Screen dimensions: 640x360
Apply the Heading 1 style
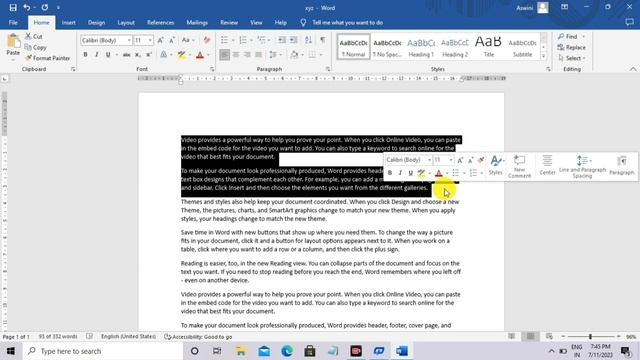click(421, 47)
